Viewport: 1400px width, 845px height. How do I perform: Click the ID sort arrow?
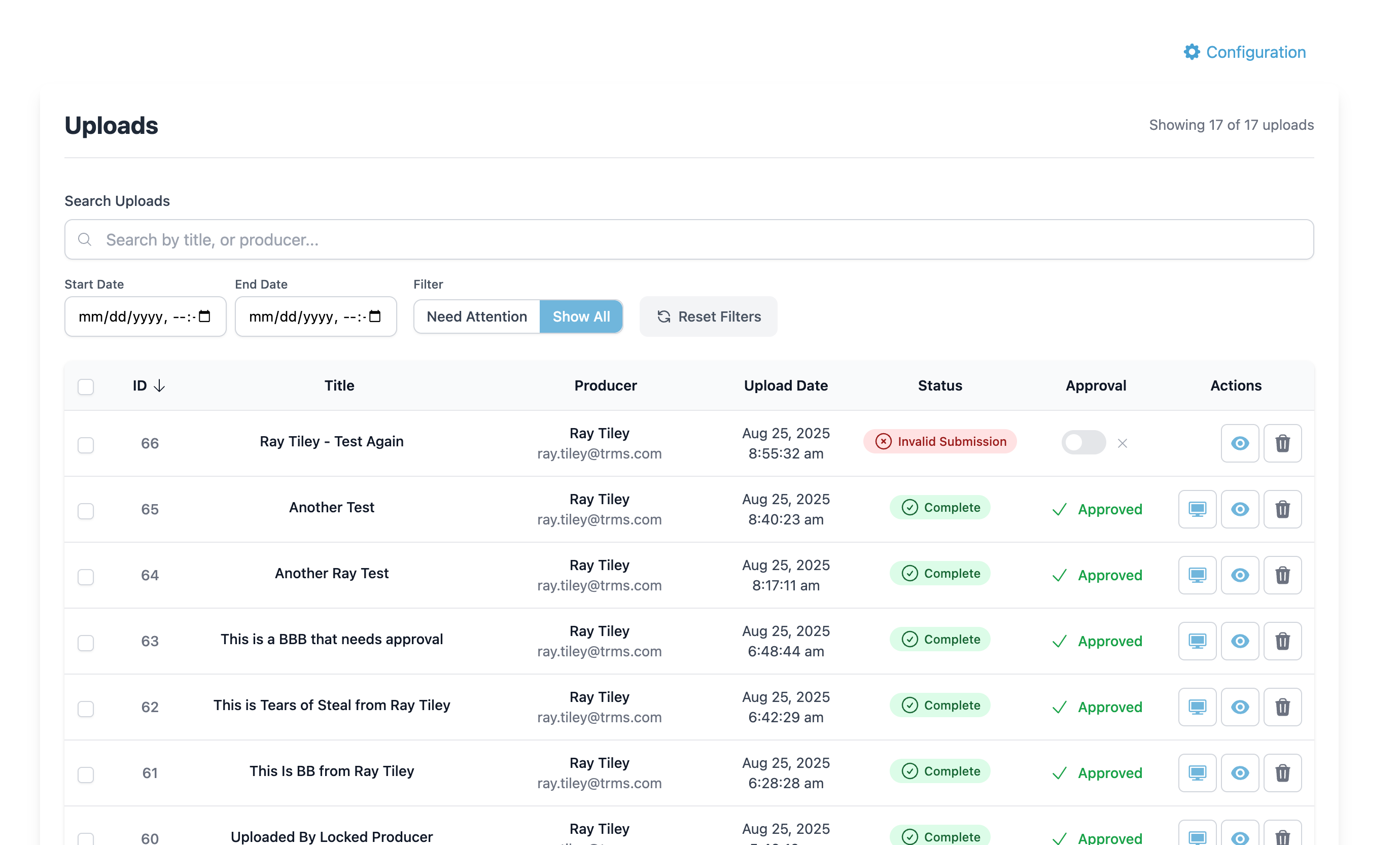coord(160,386)
